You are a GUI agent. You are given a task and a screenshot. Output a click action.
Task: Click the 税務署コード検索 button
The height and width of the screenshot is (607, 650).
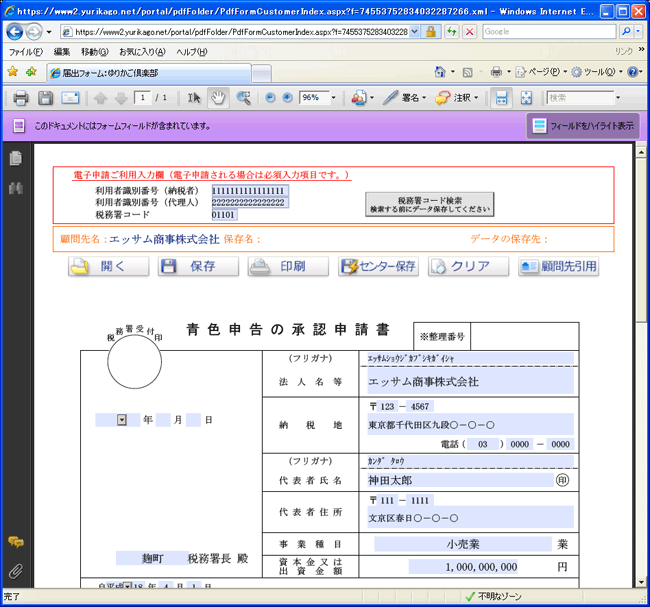click(x=429, y=204)
